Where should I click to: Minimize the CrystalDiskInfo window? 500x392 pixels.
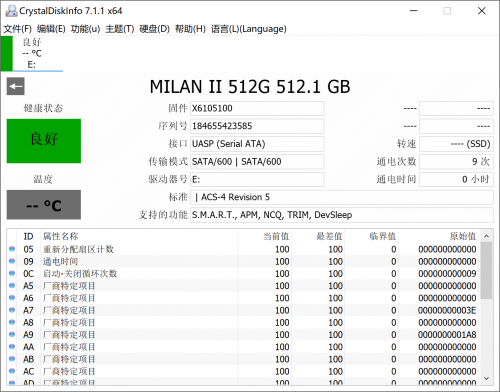tap(414, 11)
